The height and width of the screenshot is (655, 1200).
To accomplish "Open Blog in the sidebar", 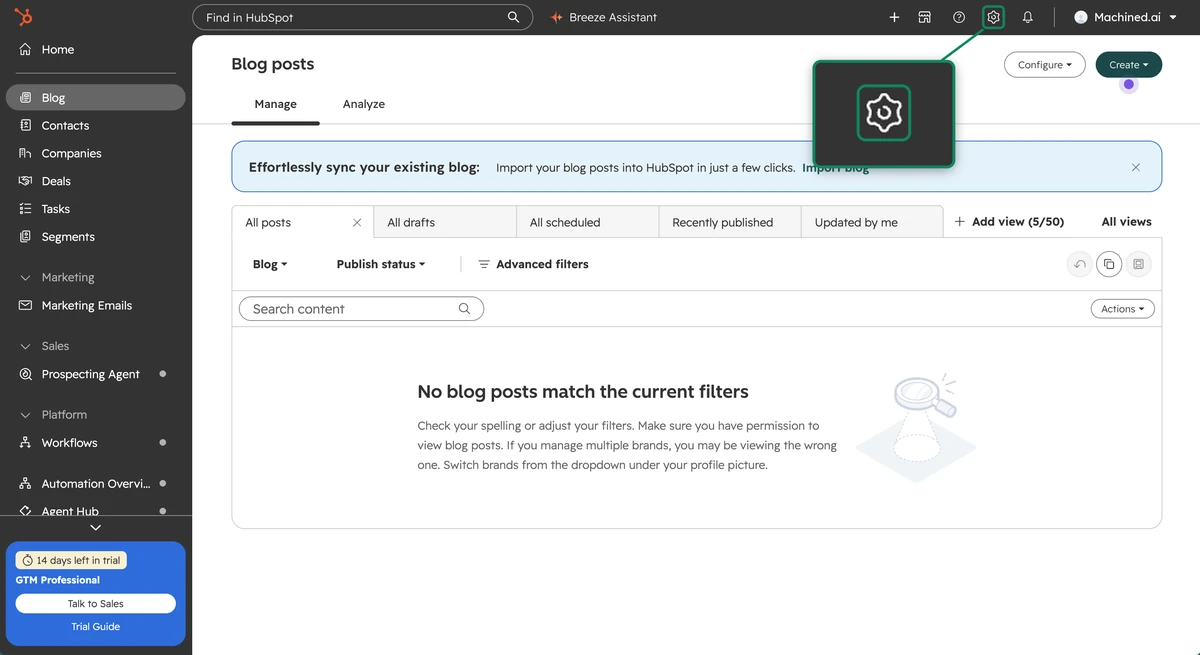I will click(96, 98).
